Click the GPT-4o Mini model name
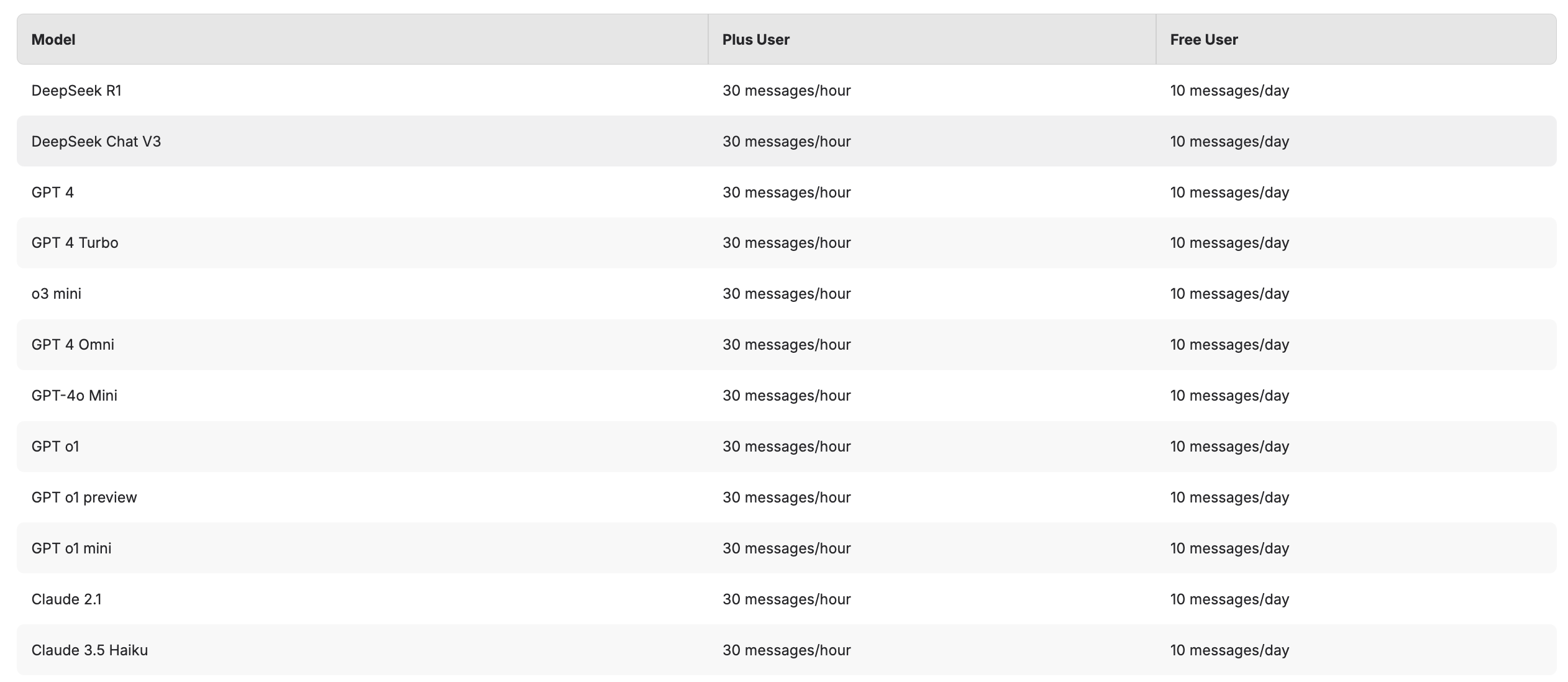 point(75,396)
